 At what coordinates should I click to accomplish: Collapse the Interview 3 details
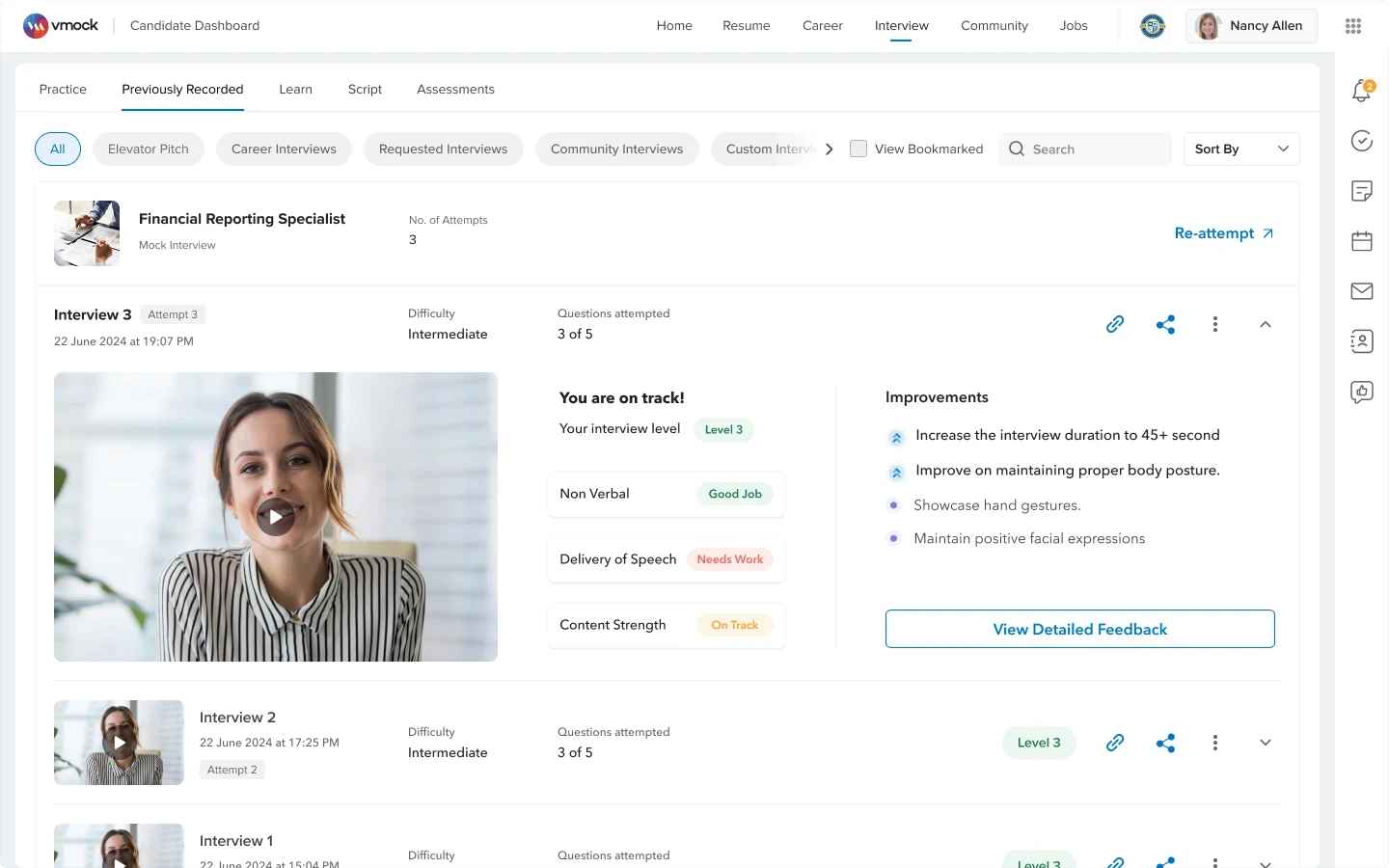tap(1266, 324)
